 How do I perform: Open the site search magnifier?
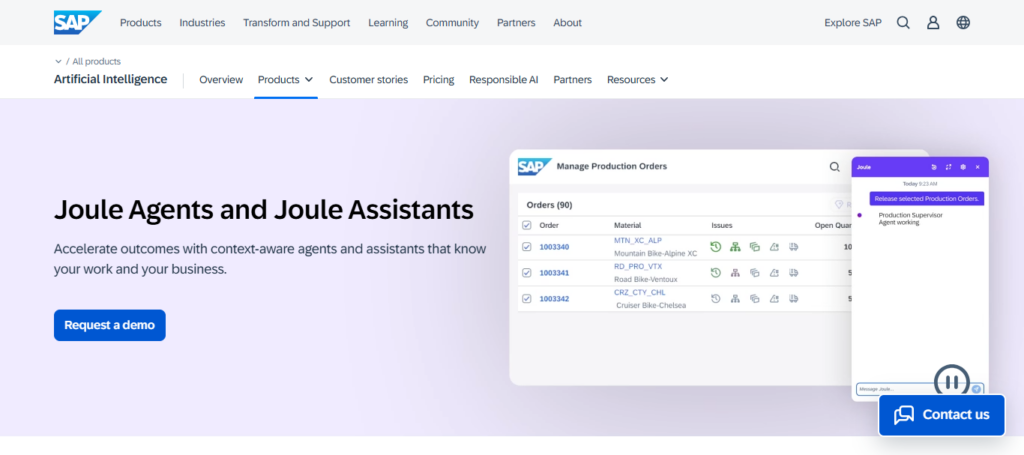[903, 23]
